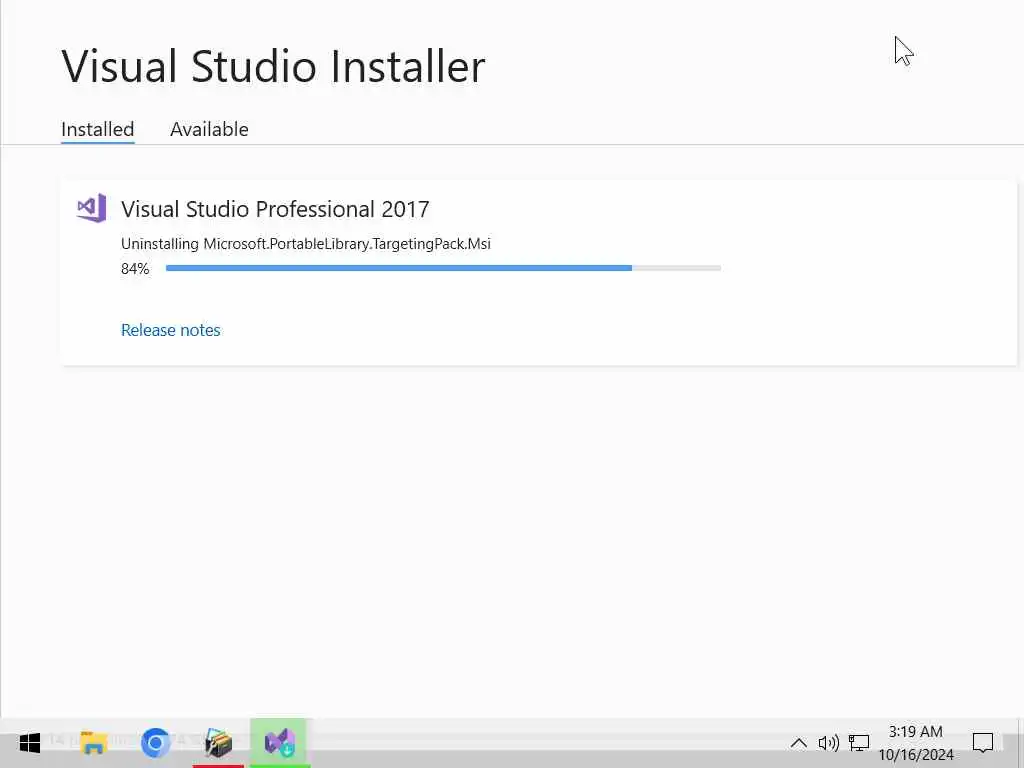Open the WinRAR archive taskbar icon
Viewport: 1024px width, 768px height.
(x=218, y=743)
